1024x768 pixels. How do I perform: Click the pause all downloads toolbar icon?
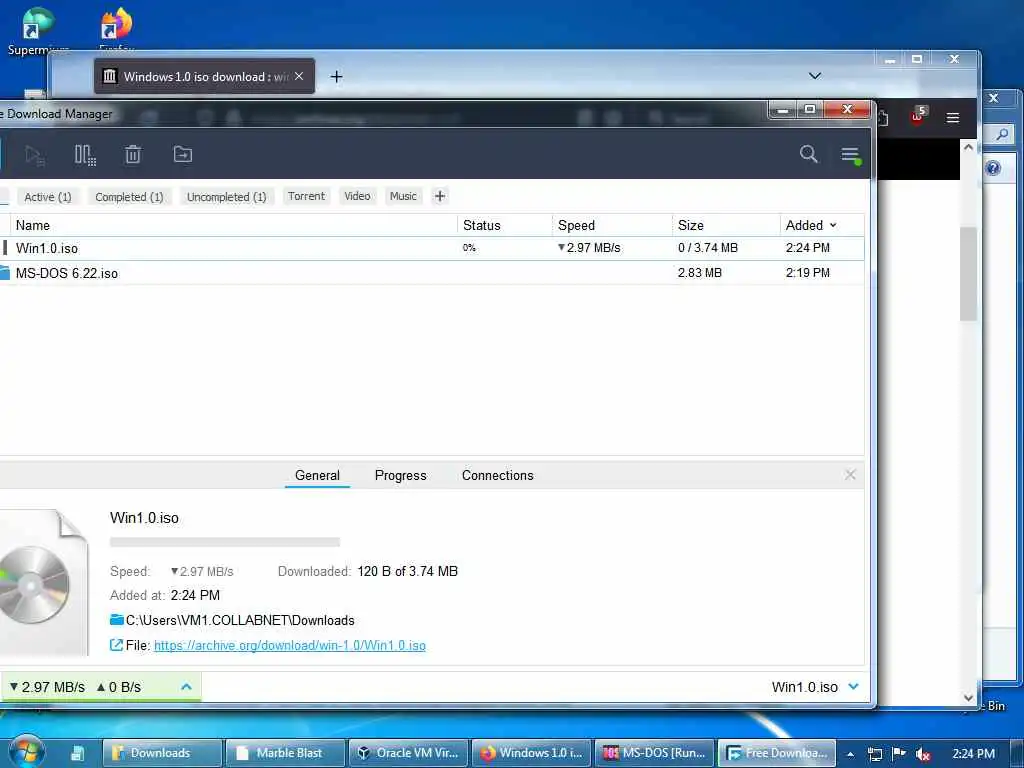pyautogui.click(x=85, y=155)
